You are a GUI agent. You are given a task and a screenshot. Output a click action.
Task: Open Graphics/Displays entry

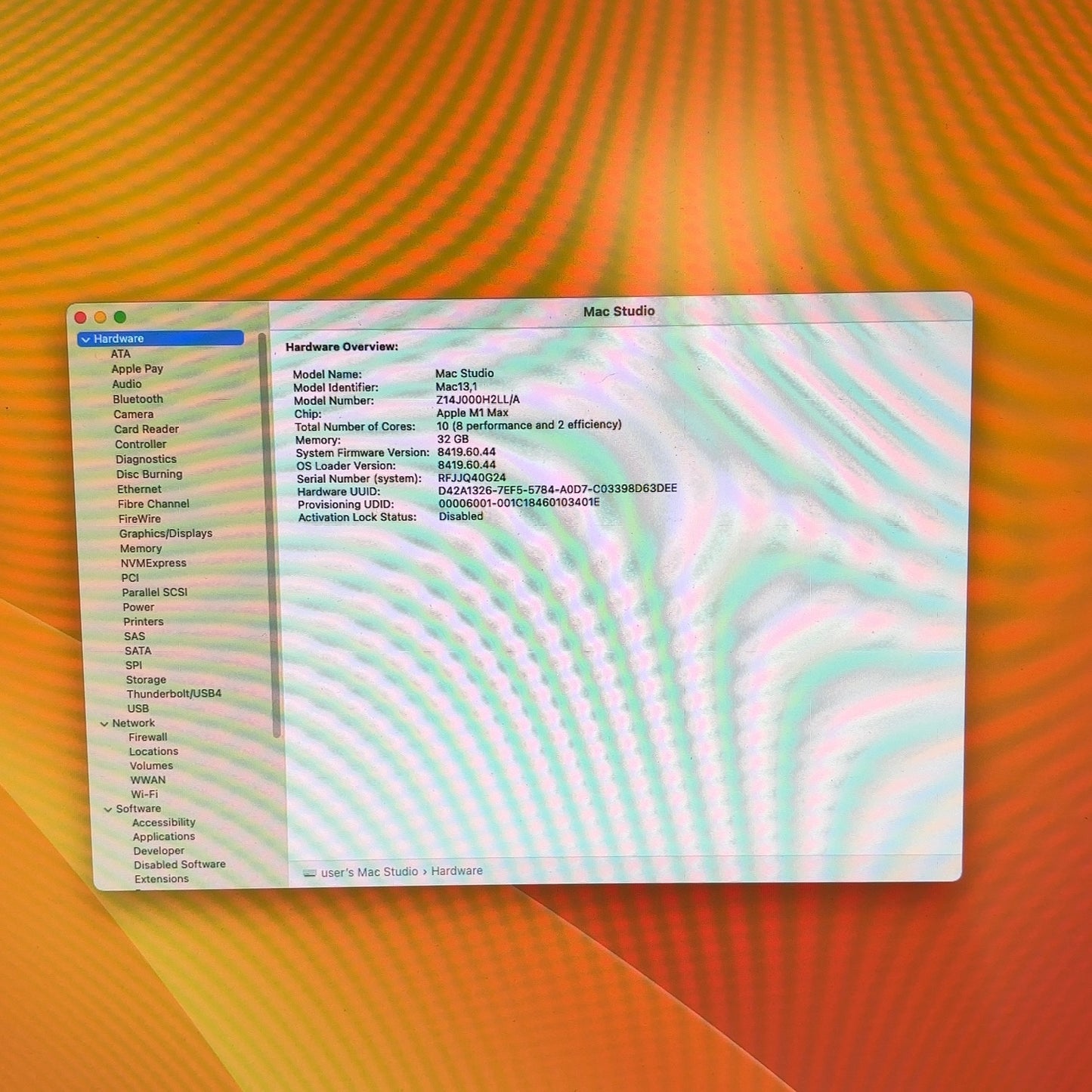pos(166,534)
